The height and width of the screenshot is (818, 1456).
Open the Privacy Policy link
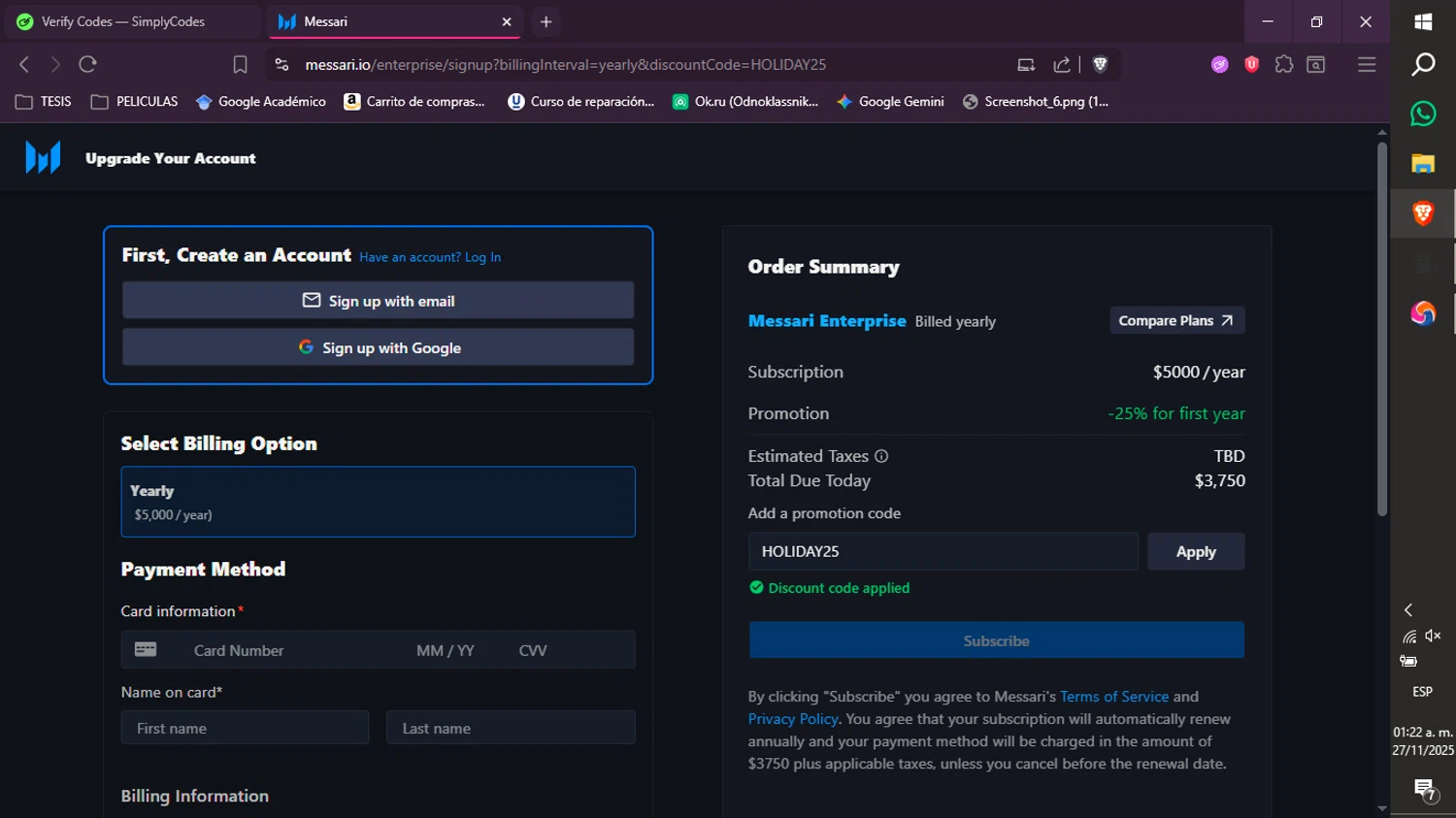pyautogui.click(x=793, y=719)
